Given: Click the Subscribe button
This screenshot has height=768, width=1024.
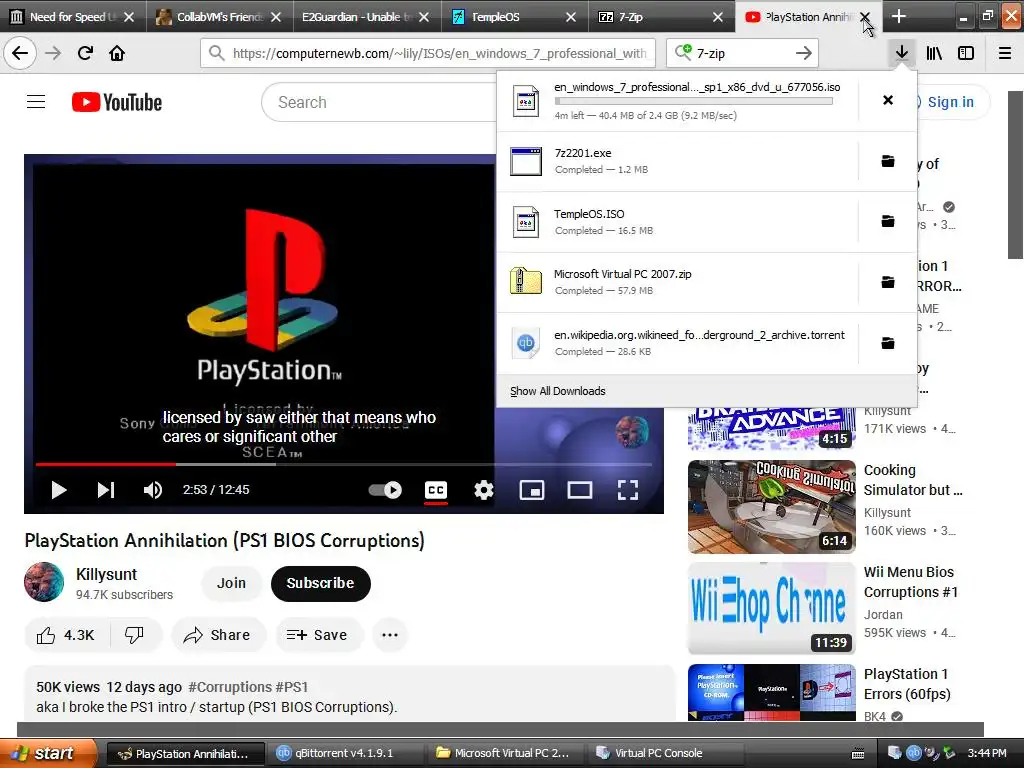Looking at the screenshot, I should [321, 583].
